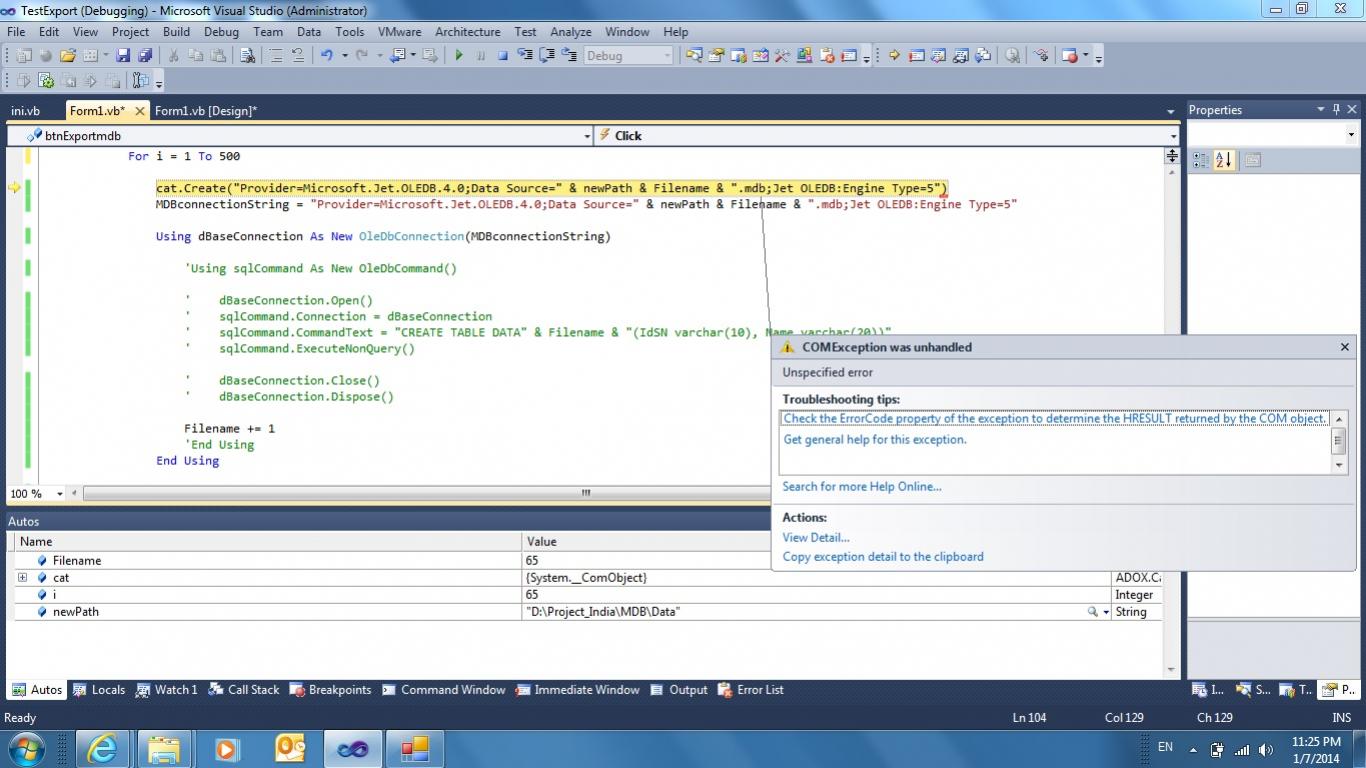Open Internet Explorer from taskbar
The height and width of the screenshot is (768, 1366).
tap(102, 748)
